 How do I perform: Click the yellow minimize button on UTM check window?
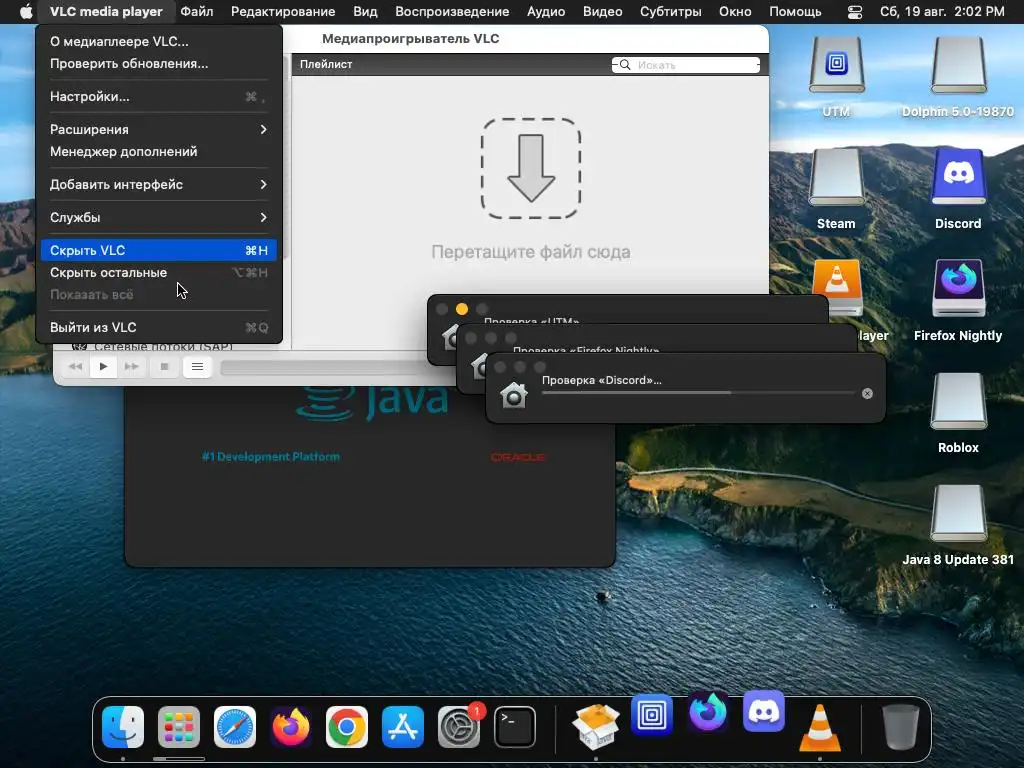[x=462, y=309]
